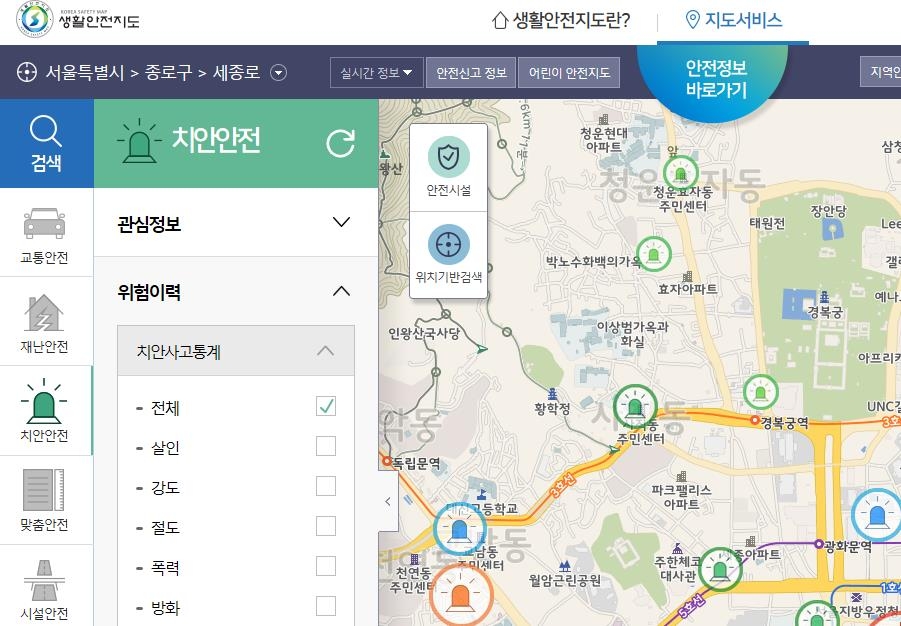Click the orange siren marker on map
Screen dimensions: 901x626
[x=460, y=595]
